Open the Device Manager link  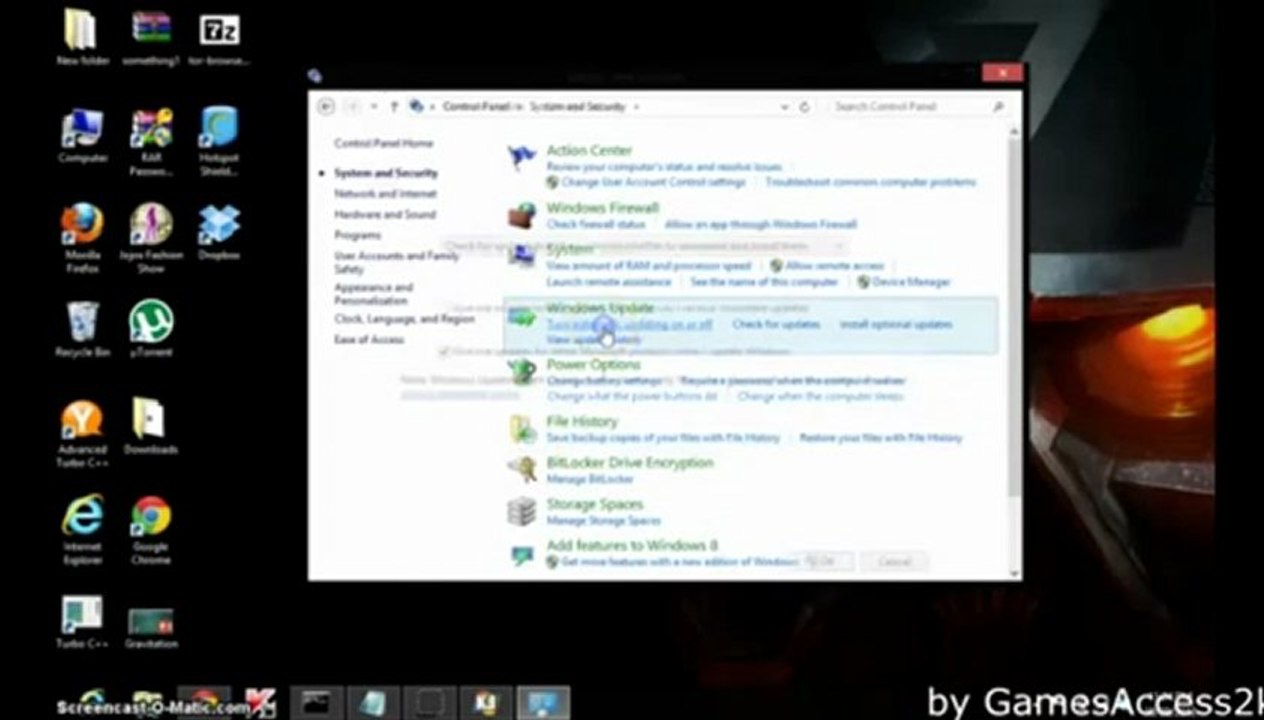[911, 282]
